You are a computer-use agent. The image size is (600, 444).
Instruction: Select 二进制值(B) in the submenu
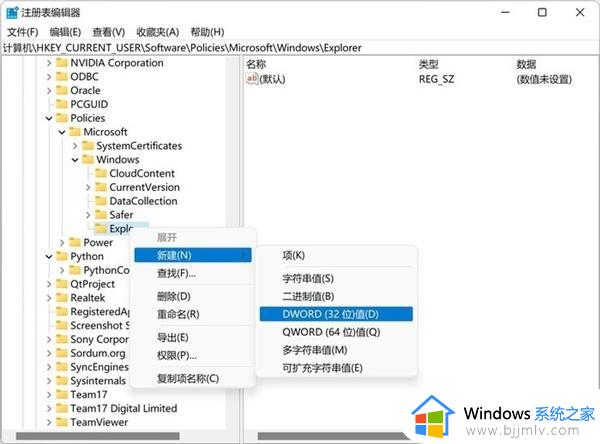point(336,296)
